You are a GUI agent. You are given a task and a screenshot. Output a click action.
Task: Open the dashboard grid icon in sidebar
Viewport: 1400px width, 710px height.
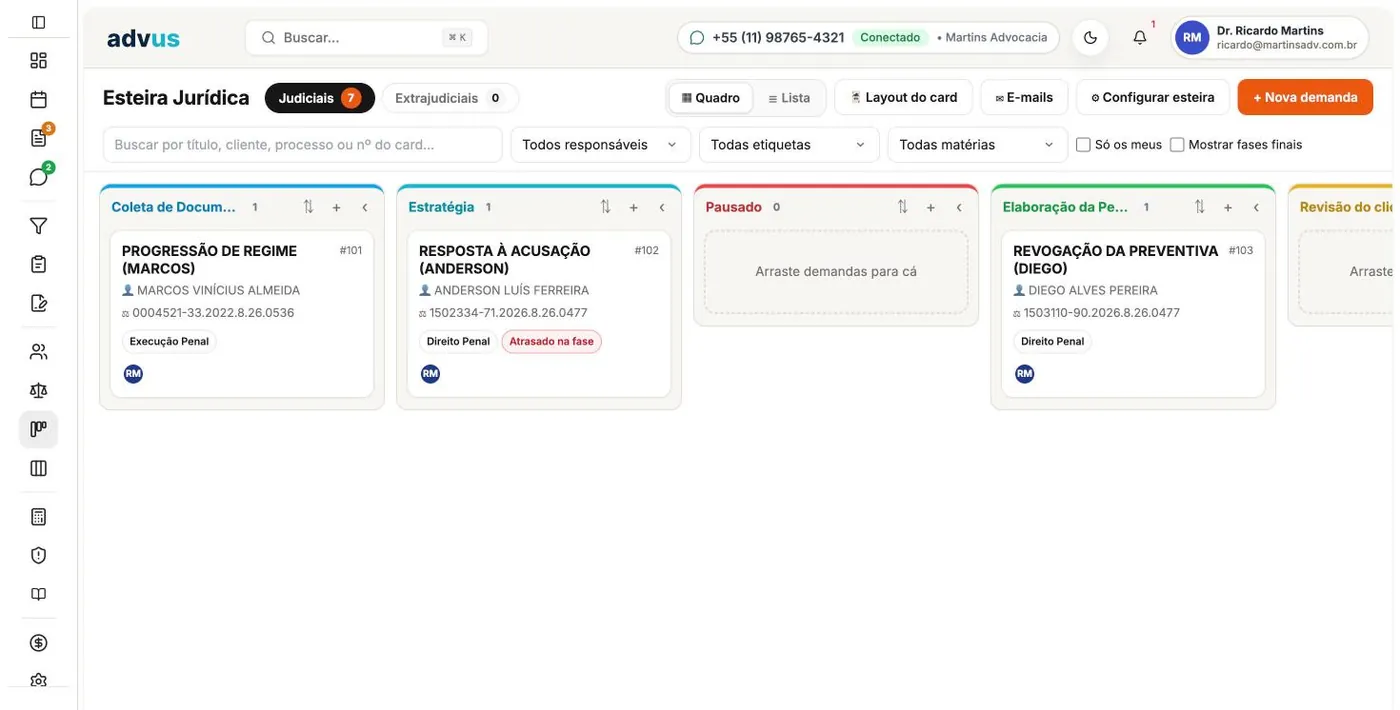pyautogui.click(x=38, y=61)
